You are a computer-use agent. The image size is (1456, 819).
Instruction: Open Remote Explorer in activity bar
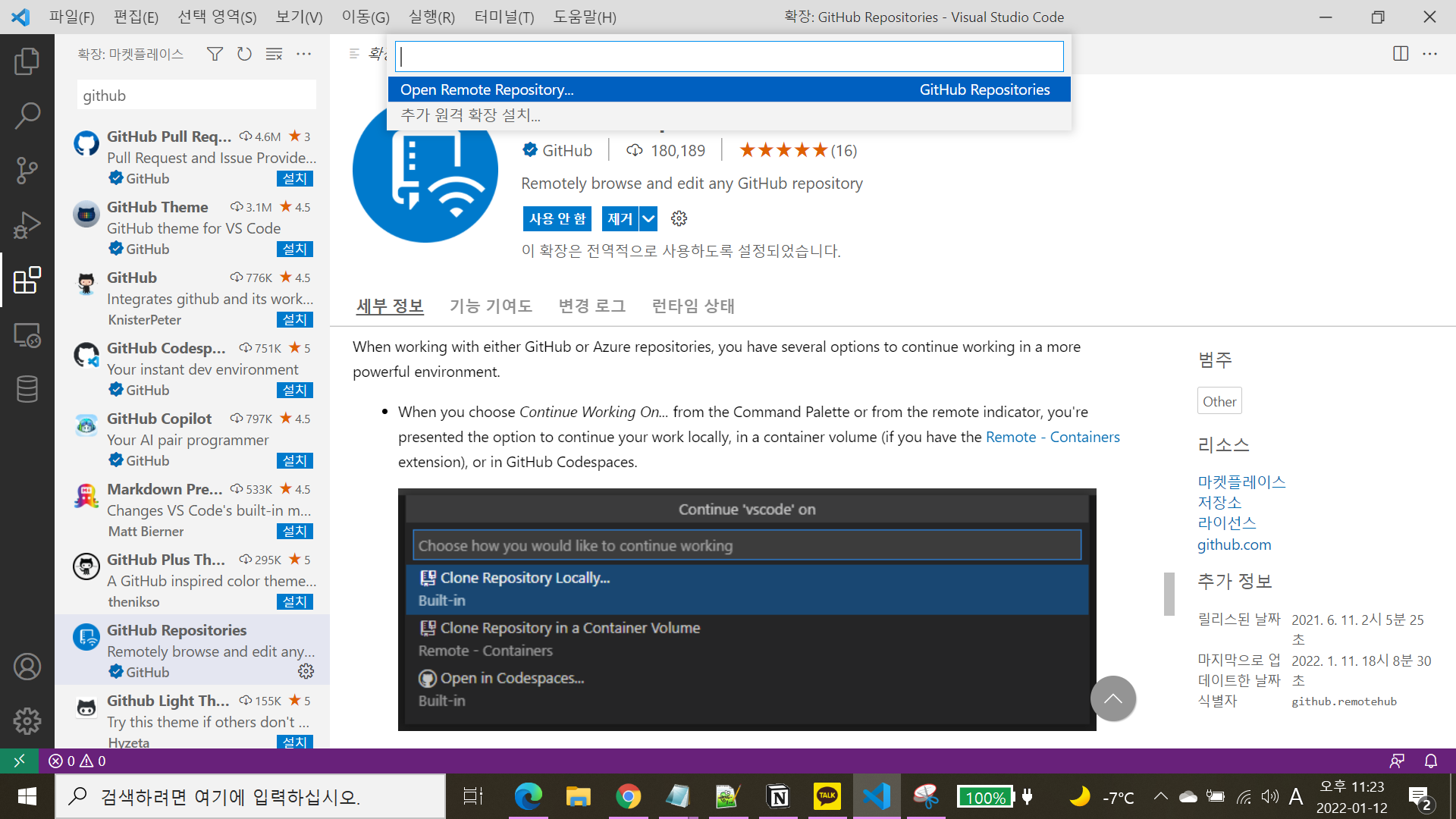coord(27,335)
